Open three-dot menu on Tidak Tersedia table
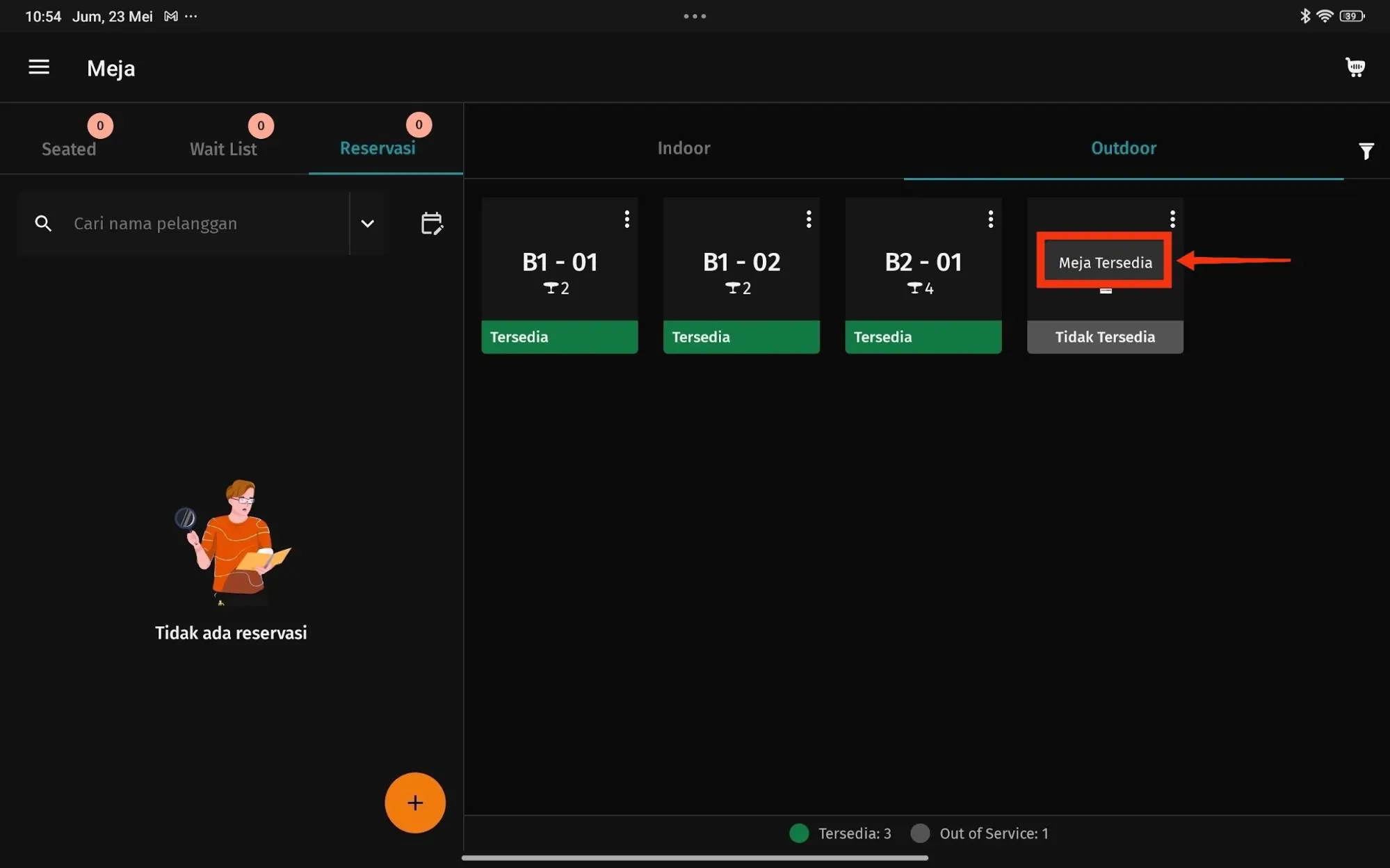Viewport: 1390px width, 868px height. tap(1172, 219)
